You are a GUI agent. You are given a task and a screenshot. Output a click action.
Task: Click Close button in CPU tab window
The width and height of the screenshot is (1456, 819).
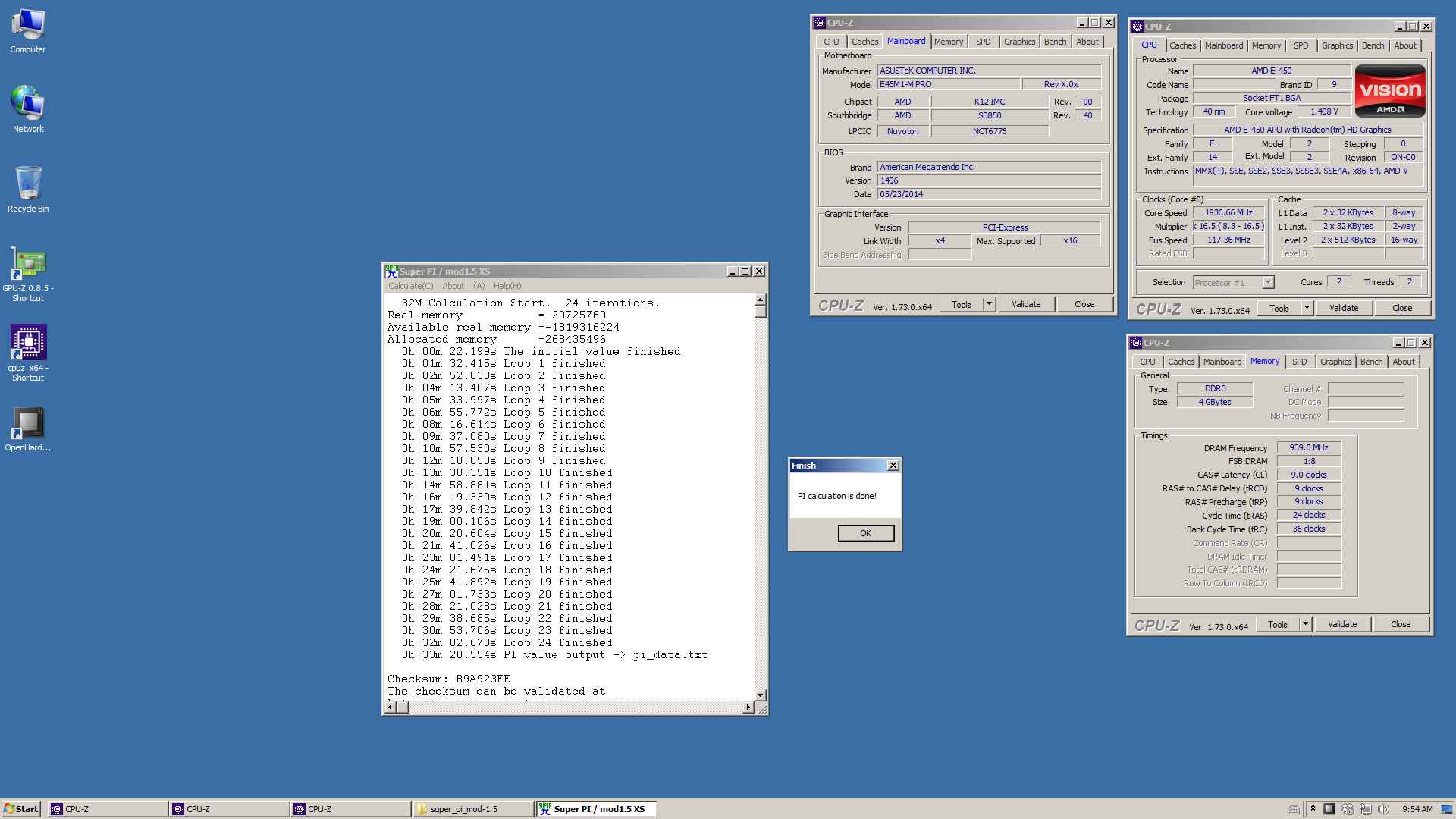(1402, 308)
